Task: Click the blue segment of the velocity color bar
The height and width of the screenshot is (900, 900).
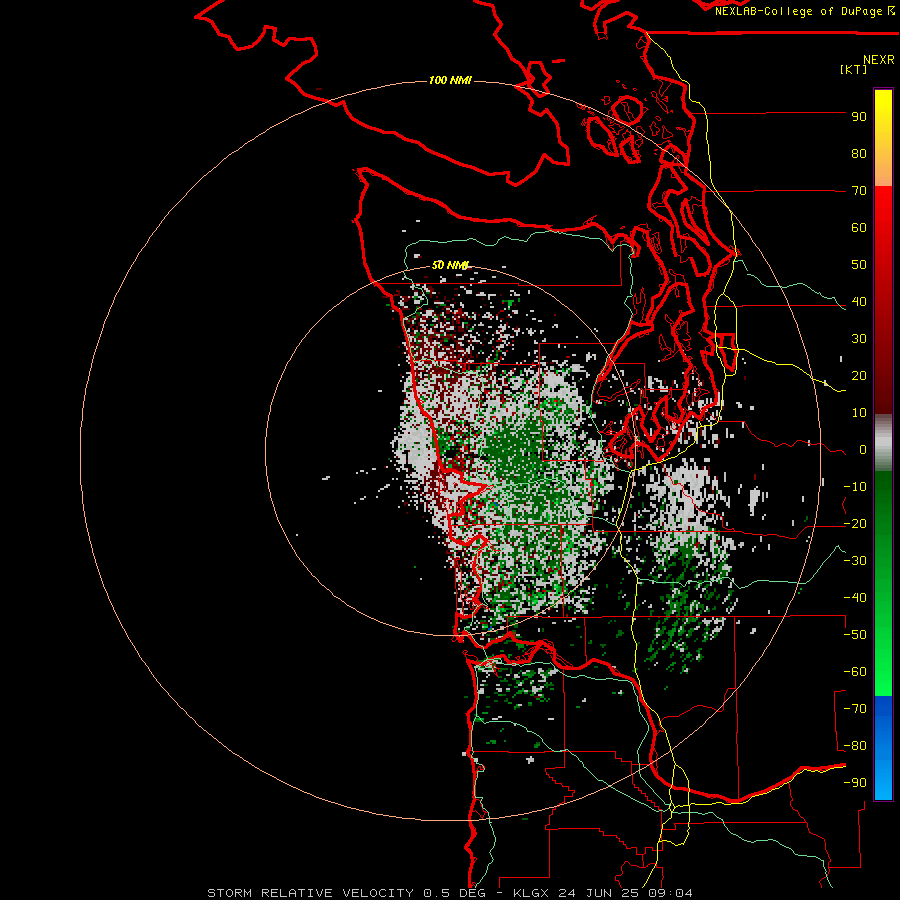Action: 883,747
